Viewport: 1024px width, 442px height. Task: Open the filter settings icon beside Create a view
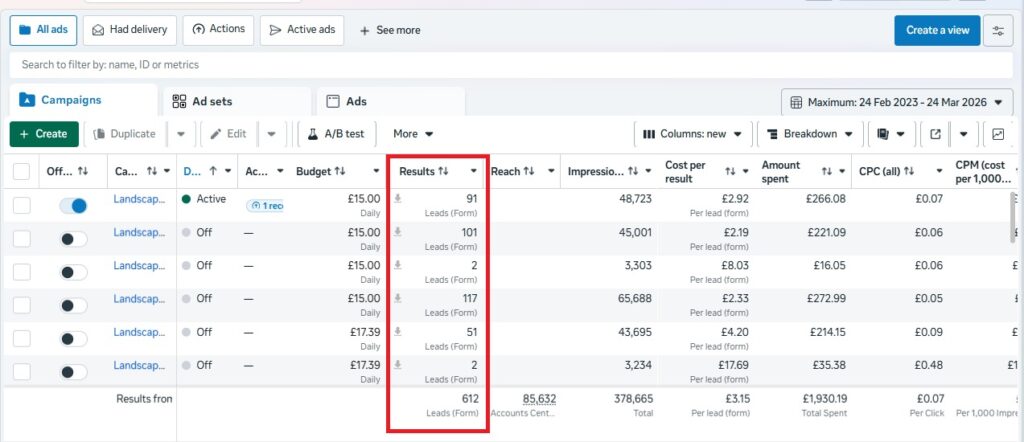(x=997, y=30)
